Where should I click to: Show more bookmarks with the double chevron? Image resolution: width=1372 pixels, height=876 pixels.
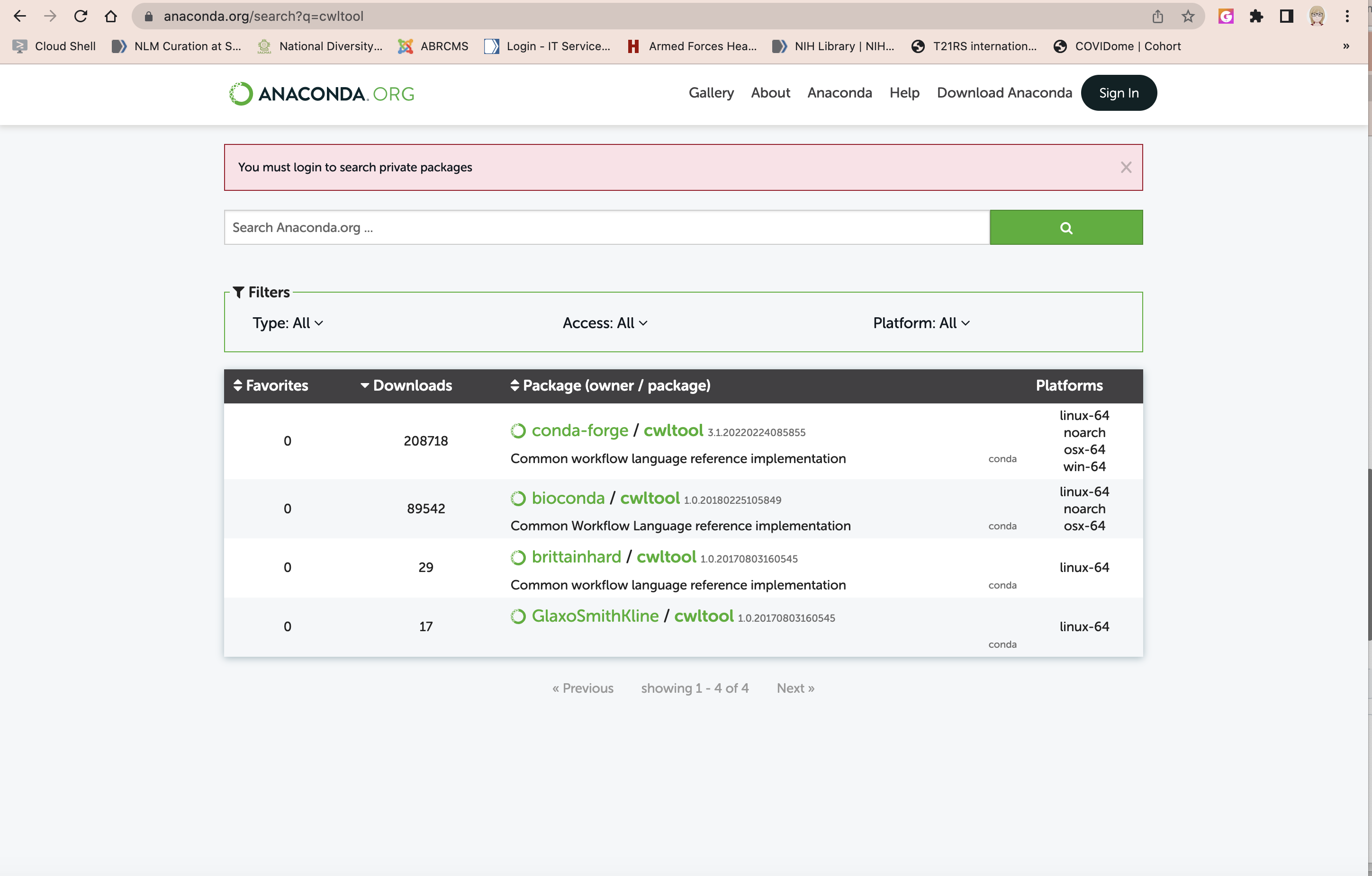[1346, 46]
